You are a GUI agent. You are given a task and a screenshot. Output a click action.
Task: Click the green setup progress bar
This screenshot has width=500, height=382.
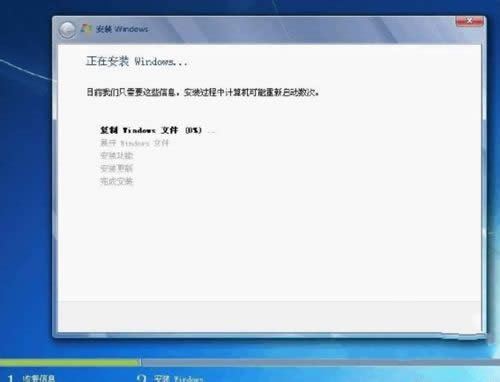(x=70, y=362)
